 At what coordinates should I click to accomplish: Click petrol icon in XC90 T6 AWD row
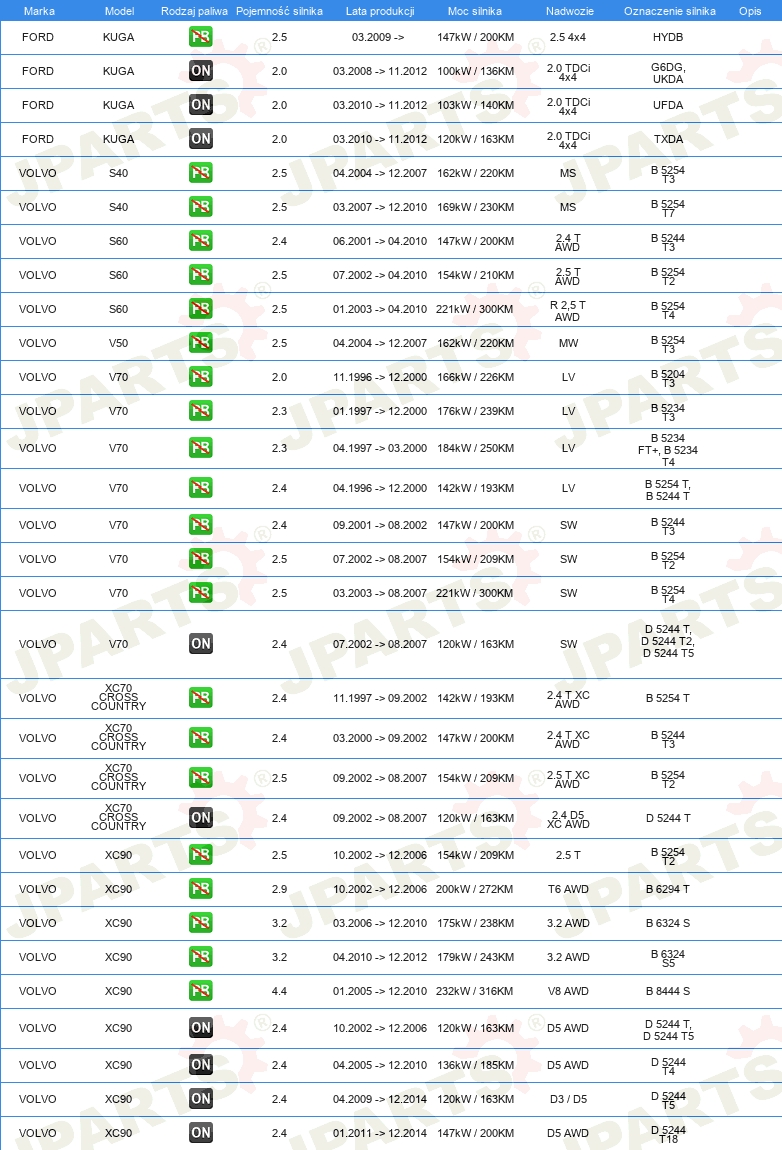pyautogui.click(x=200, y=889)
